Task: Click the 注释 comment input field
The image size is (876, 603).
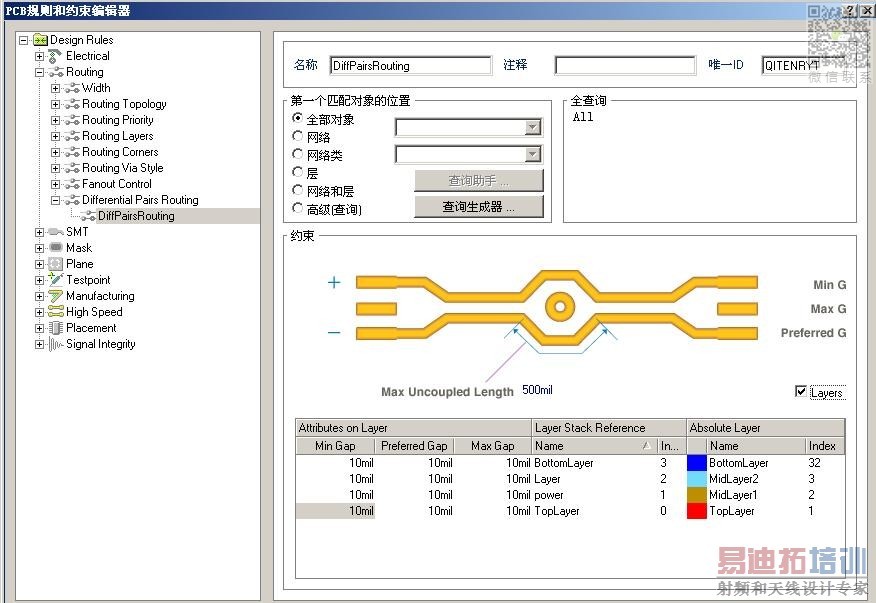Action: coord(625,65)
